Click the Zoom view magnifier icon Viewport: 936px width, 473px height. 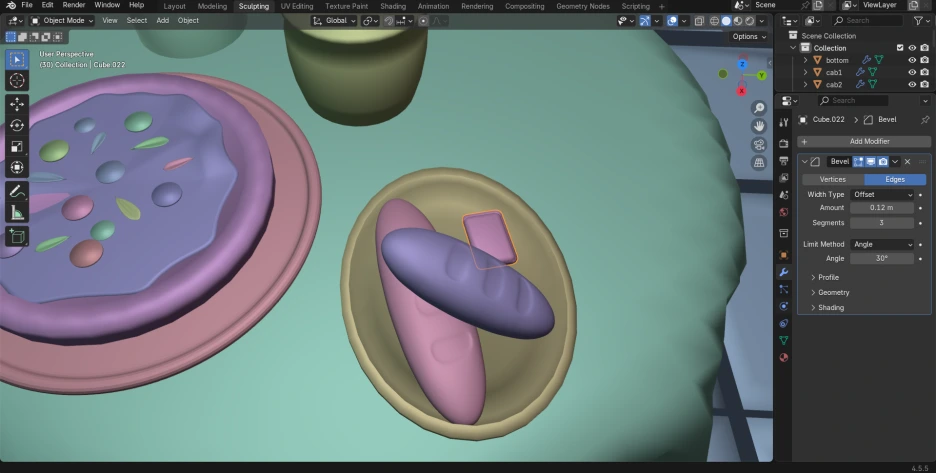pyautogui.click(x=759, y=108)
